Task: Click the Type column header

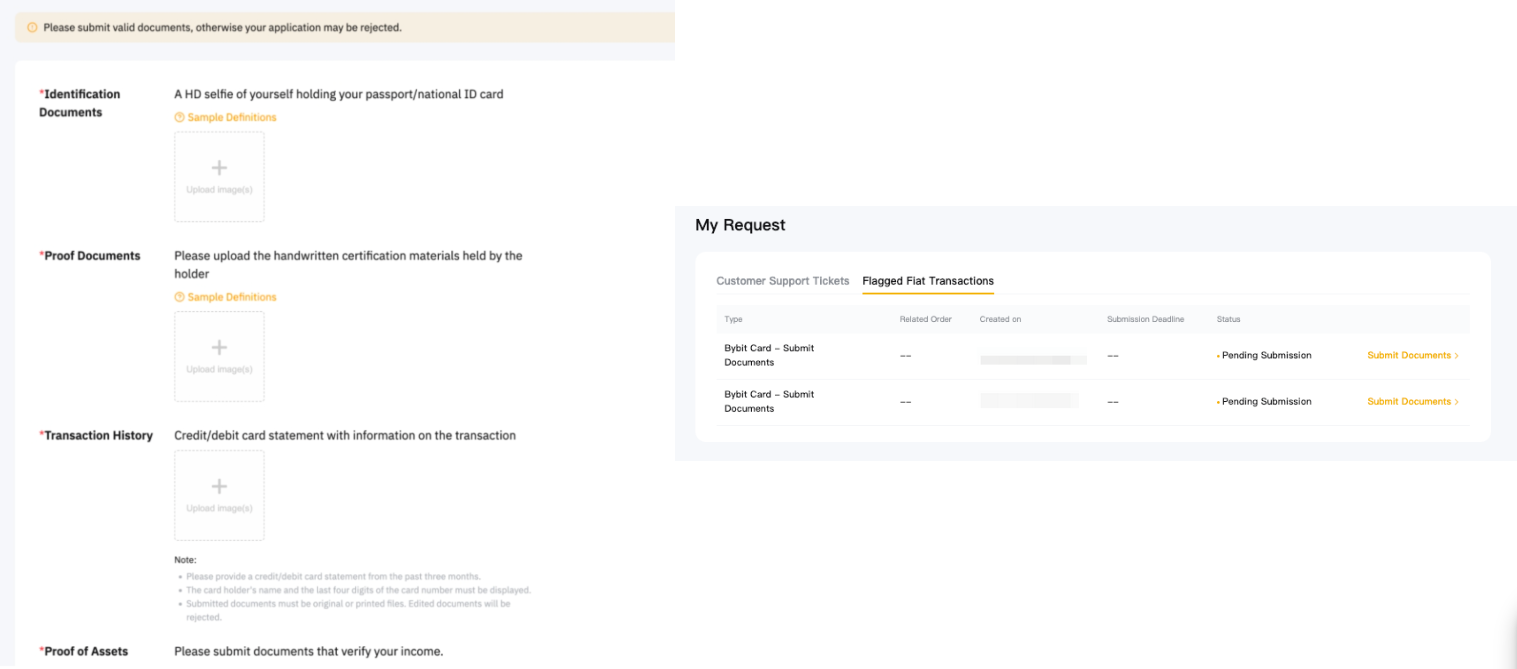Action: click(x=733, y=320)
